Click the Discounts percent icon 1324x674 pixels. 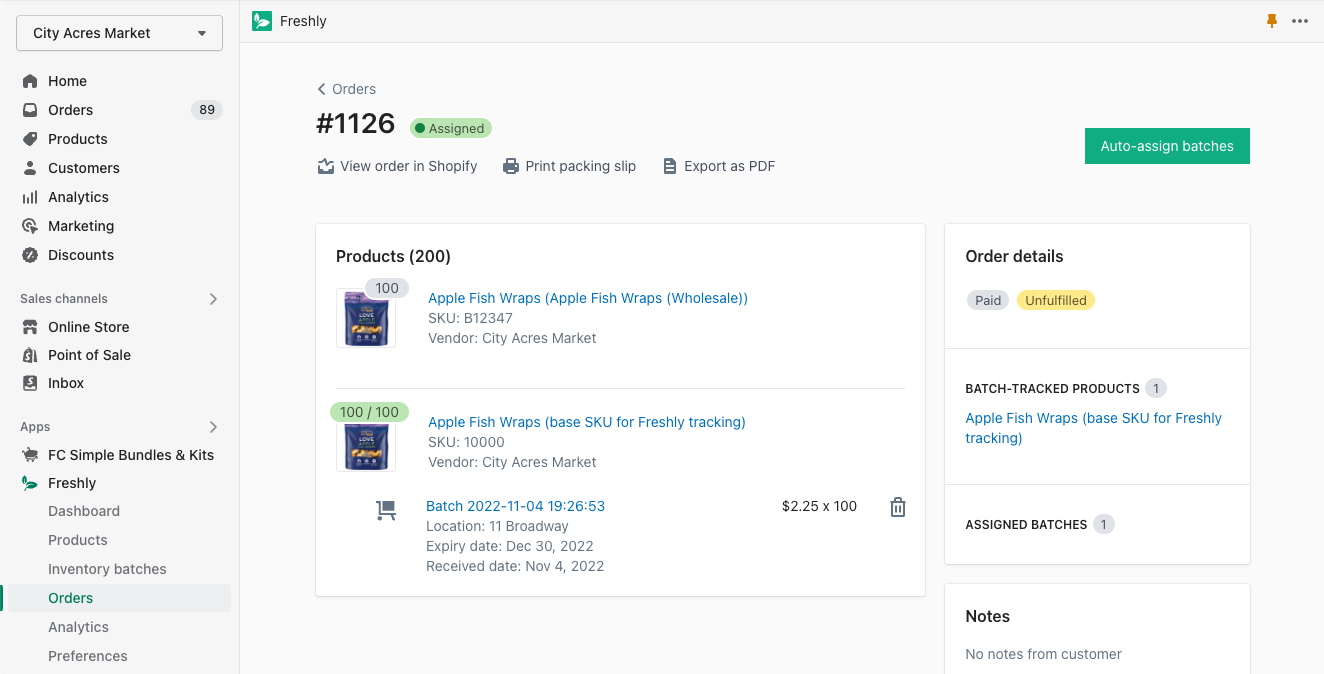tap(30, 255)
